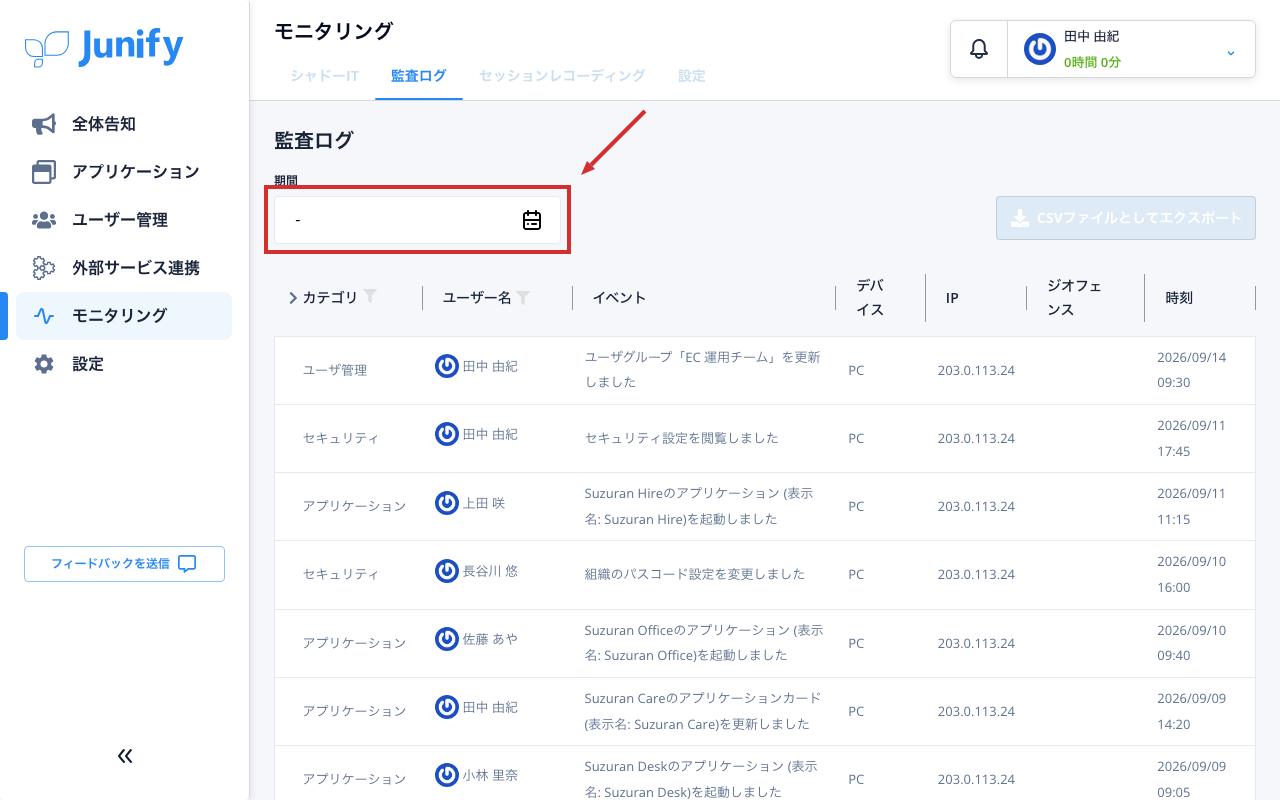Screen dimensions: 1280x800
Task: Select event text 組織のパスコード設定を変更しました
Action: coord(695,574)
